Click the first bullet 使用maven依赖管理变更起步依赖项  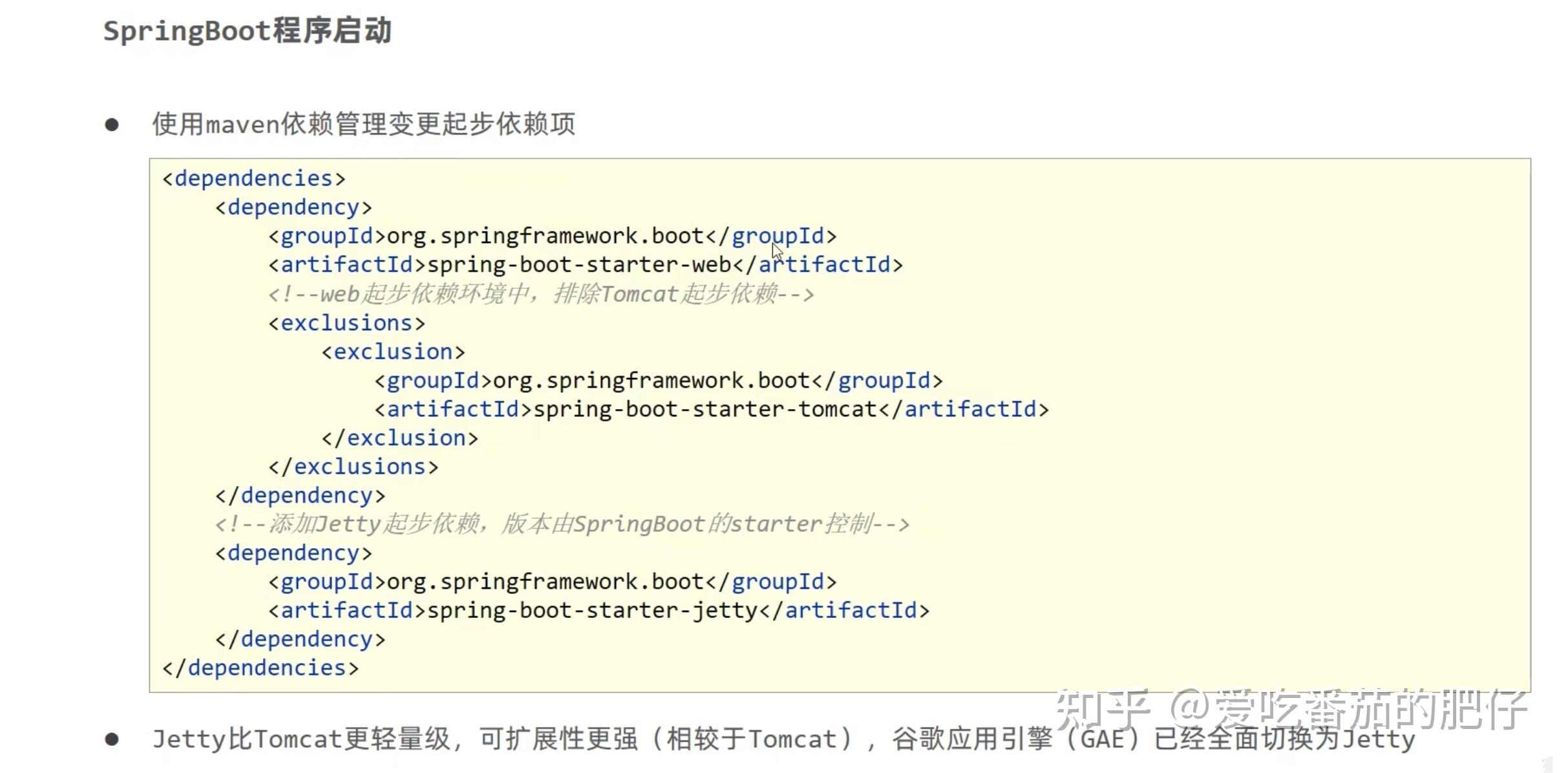point(363,123)
